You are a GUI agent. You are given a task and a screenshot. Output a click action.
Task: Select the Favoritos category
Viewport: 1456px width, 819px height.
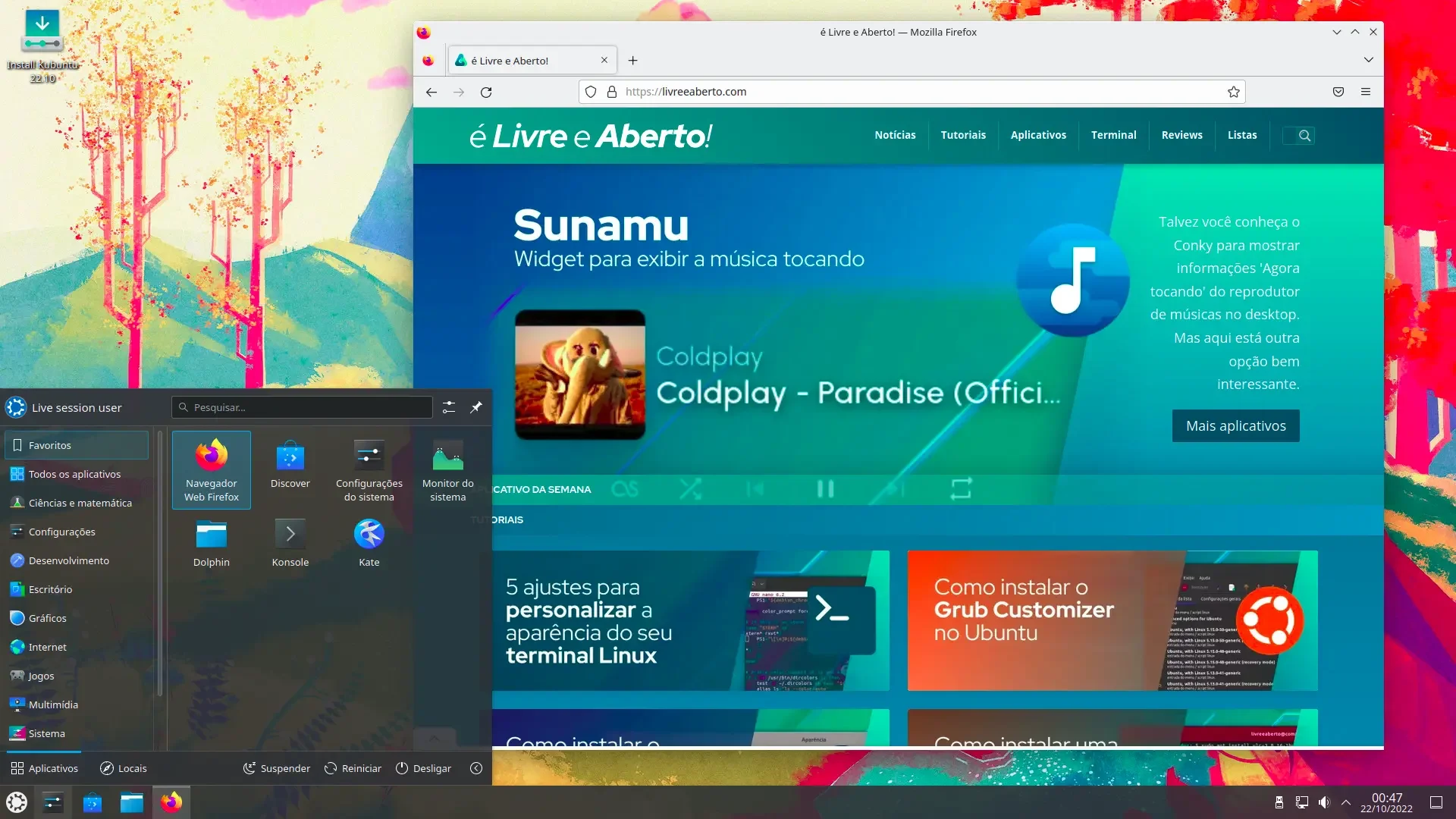pos(77,445)
